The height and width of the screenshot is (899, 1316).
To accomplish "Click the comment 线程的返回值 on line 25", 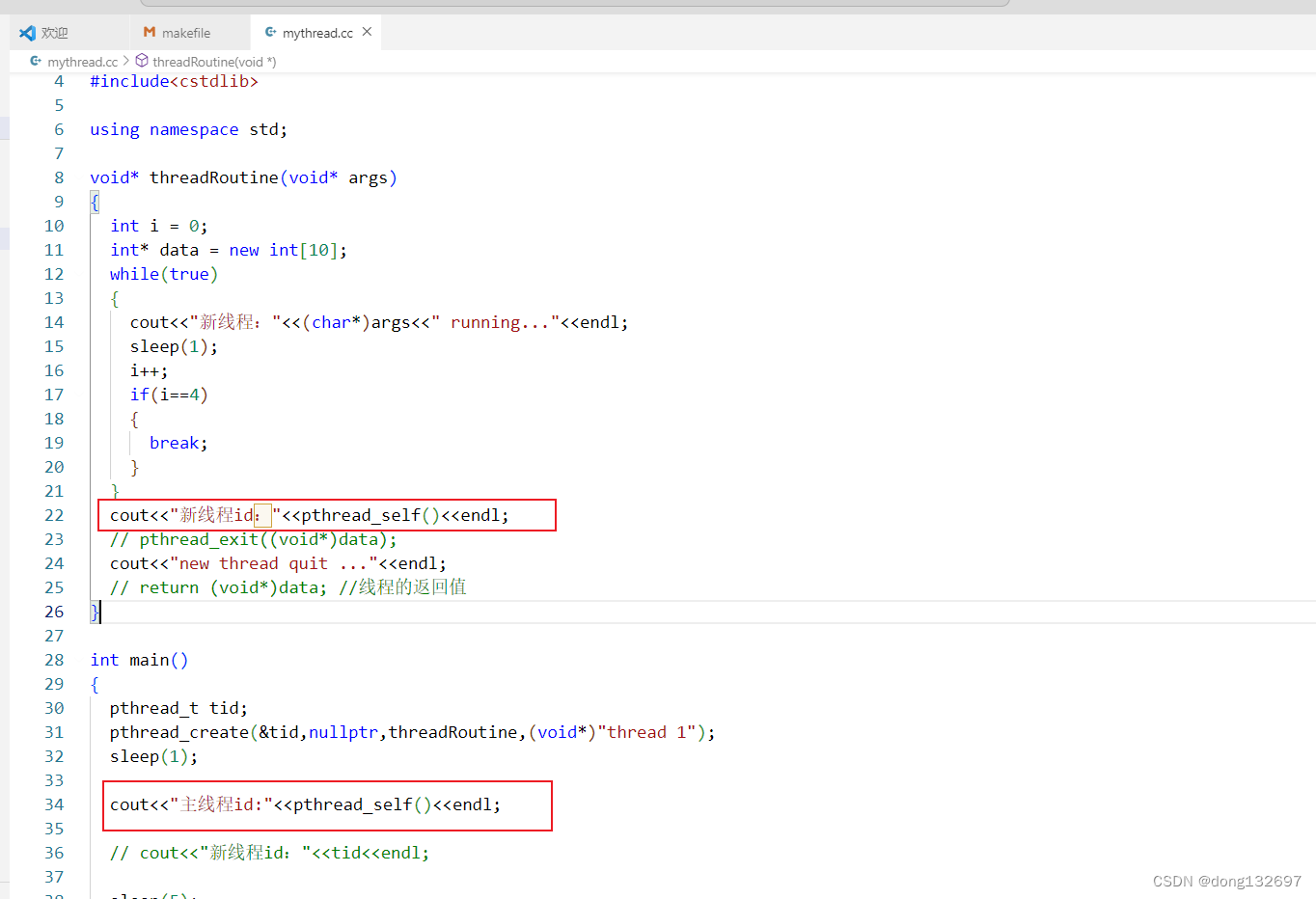I will tap(402, 587).
